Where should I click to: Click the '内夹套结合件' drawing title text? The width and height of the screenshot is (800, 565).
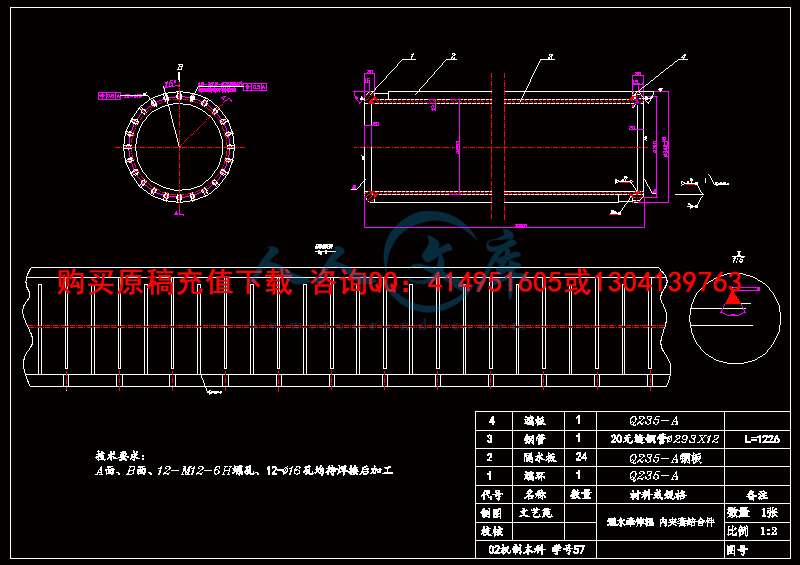point(687,522)
